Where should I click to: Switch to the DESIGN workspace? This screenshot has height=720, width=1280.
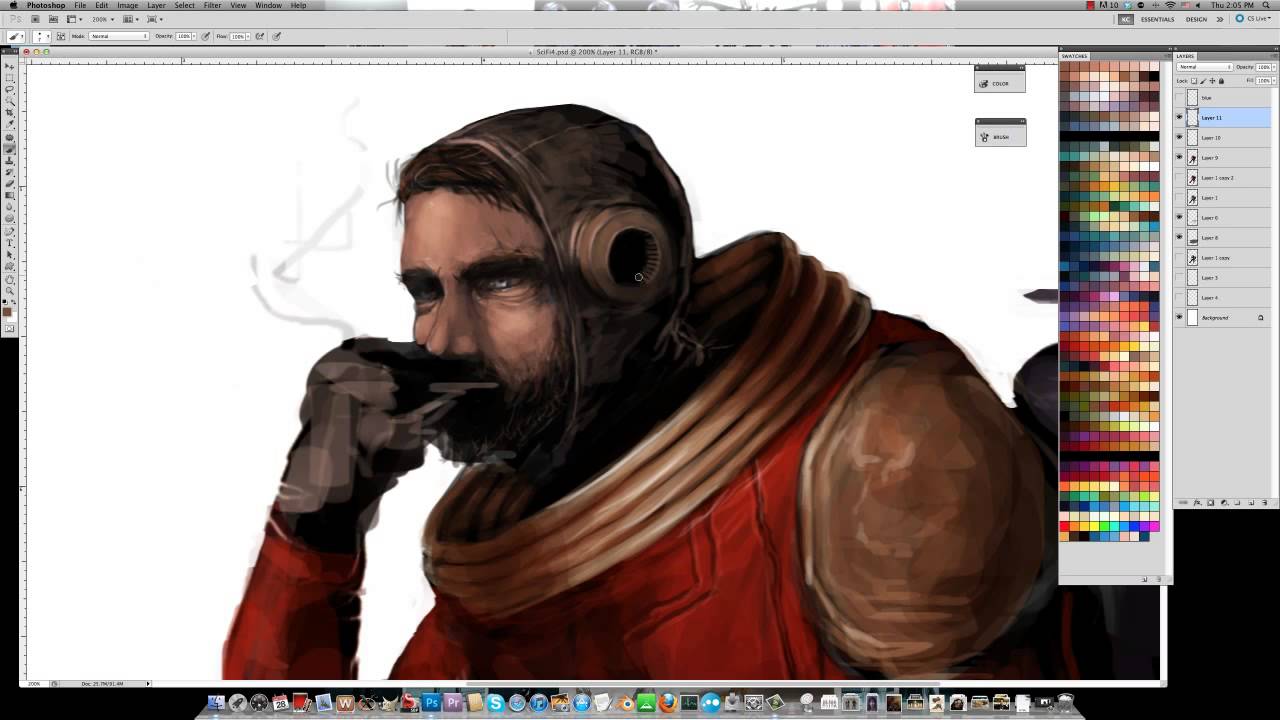(1196, 19)
